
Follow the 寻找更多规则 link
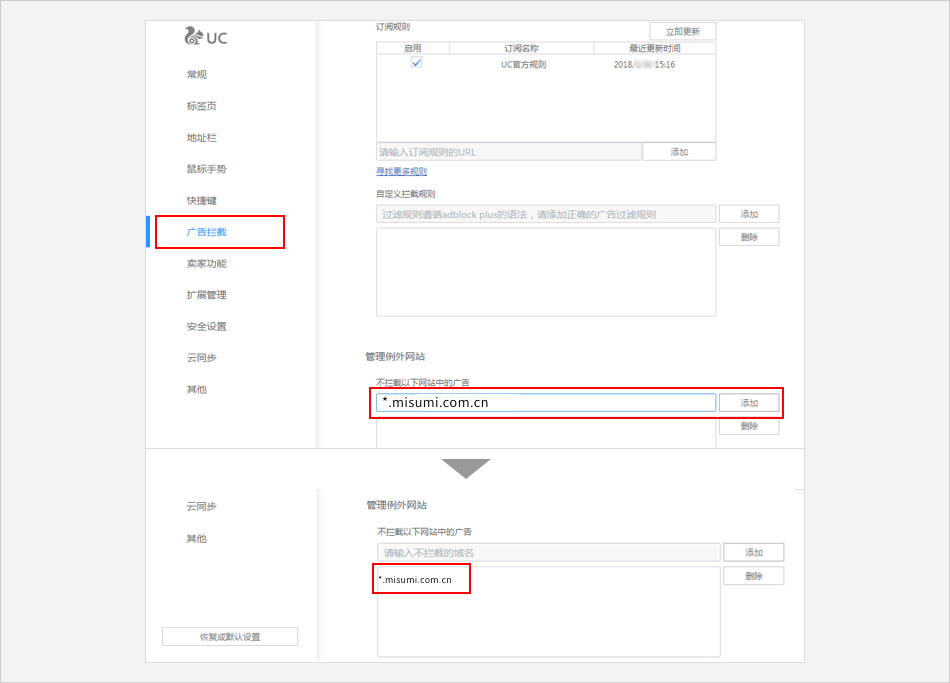401,171
